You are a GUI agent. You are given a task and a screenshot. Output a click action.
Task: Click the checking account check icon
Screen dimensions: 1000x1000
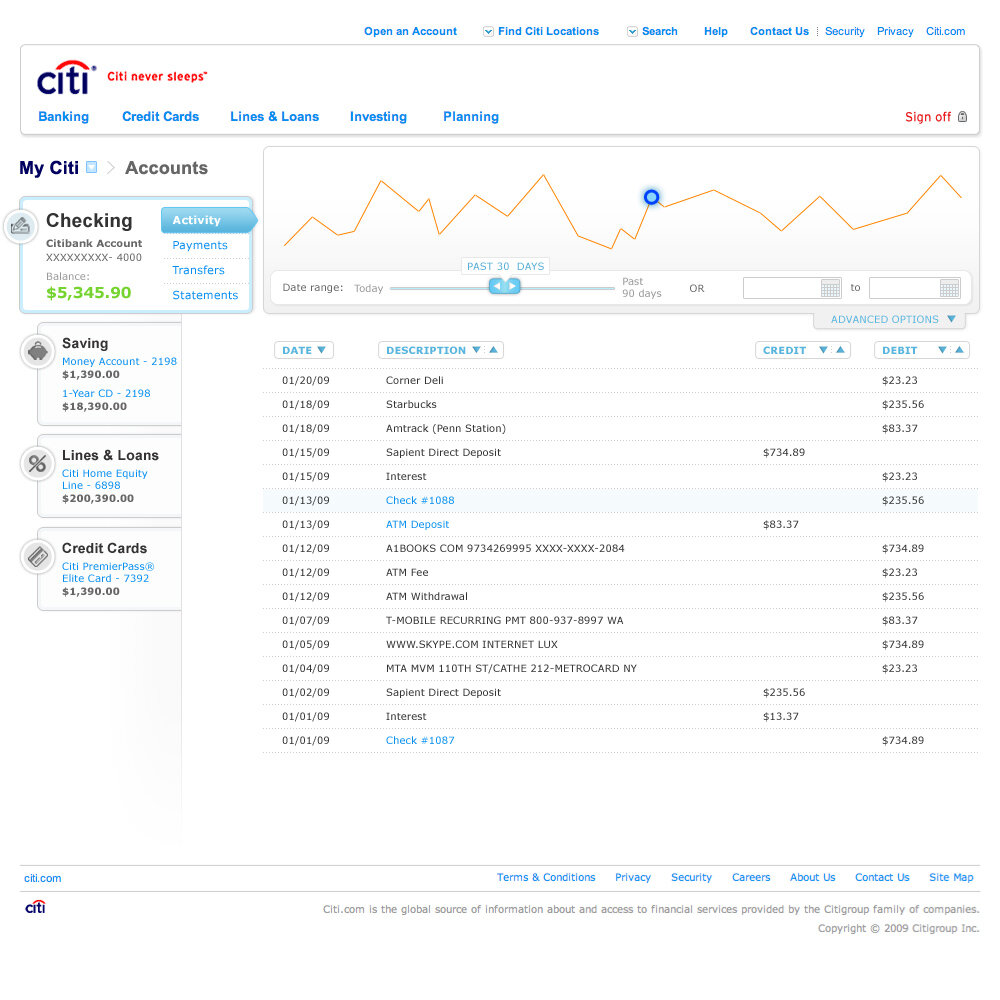(20, 226)
